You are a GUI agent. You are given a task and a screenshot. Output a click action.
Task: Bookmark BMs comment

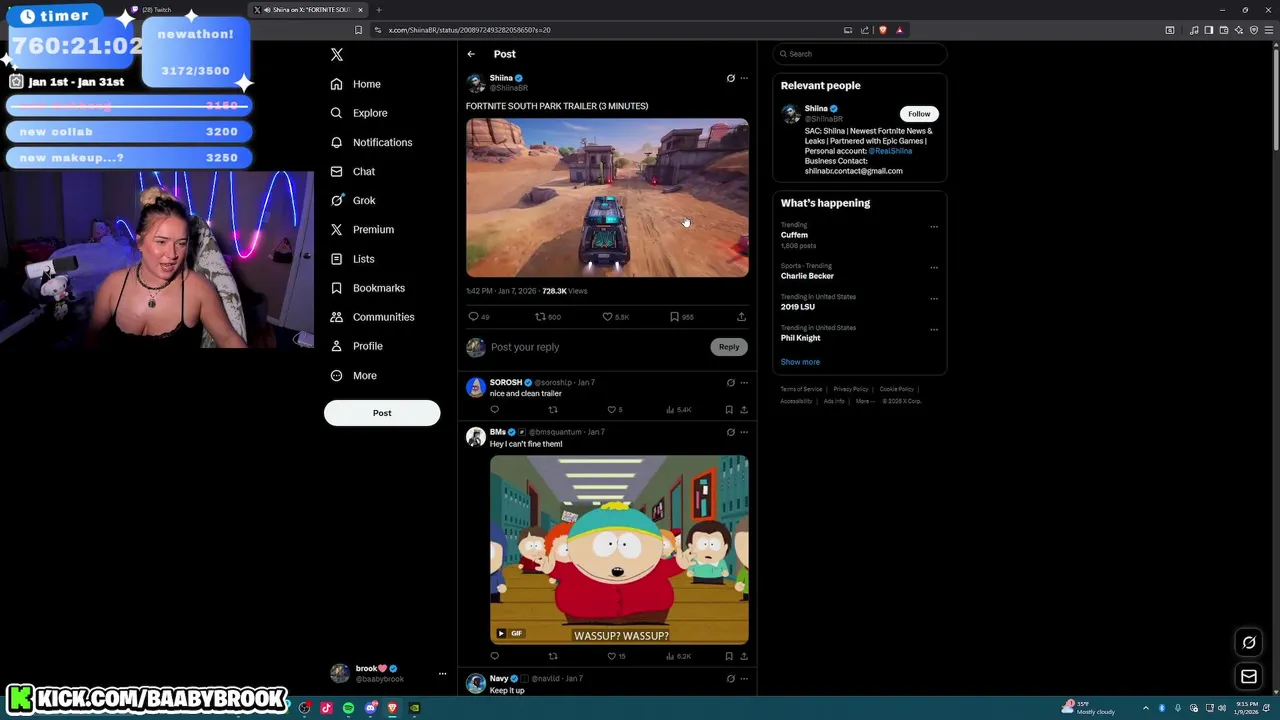point(728,656)
